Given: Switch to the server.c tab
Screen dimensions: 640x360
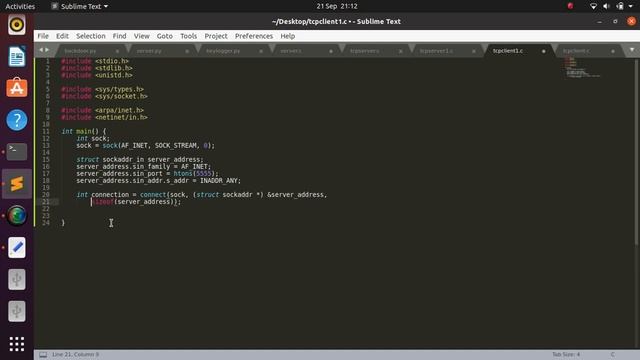Looking at the screenshot, I should (291, 51).
